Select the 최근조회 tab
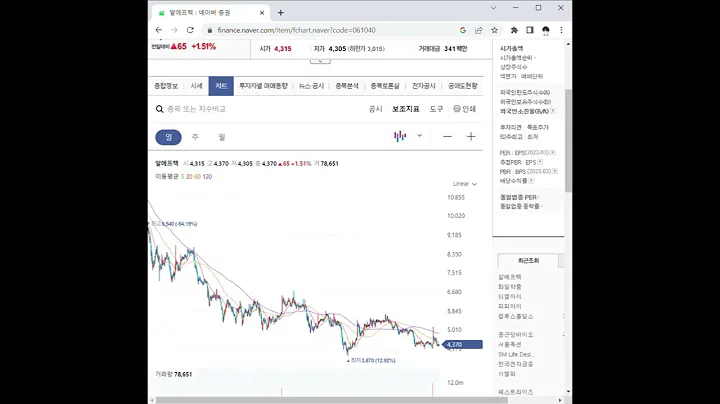 click(528, 260)
